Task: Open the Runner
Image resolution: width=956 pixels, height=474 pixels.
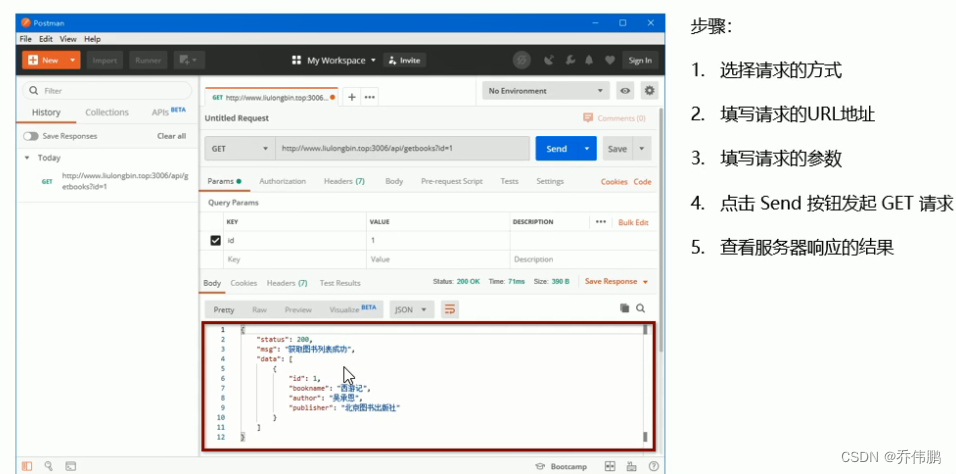Action: [x=148, y=60]
